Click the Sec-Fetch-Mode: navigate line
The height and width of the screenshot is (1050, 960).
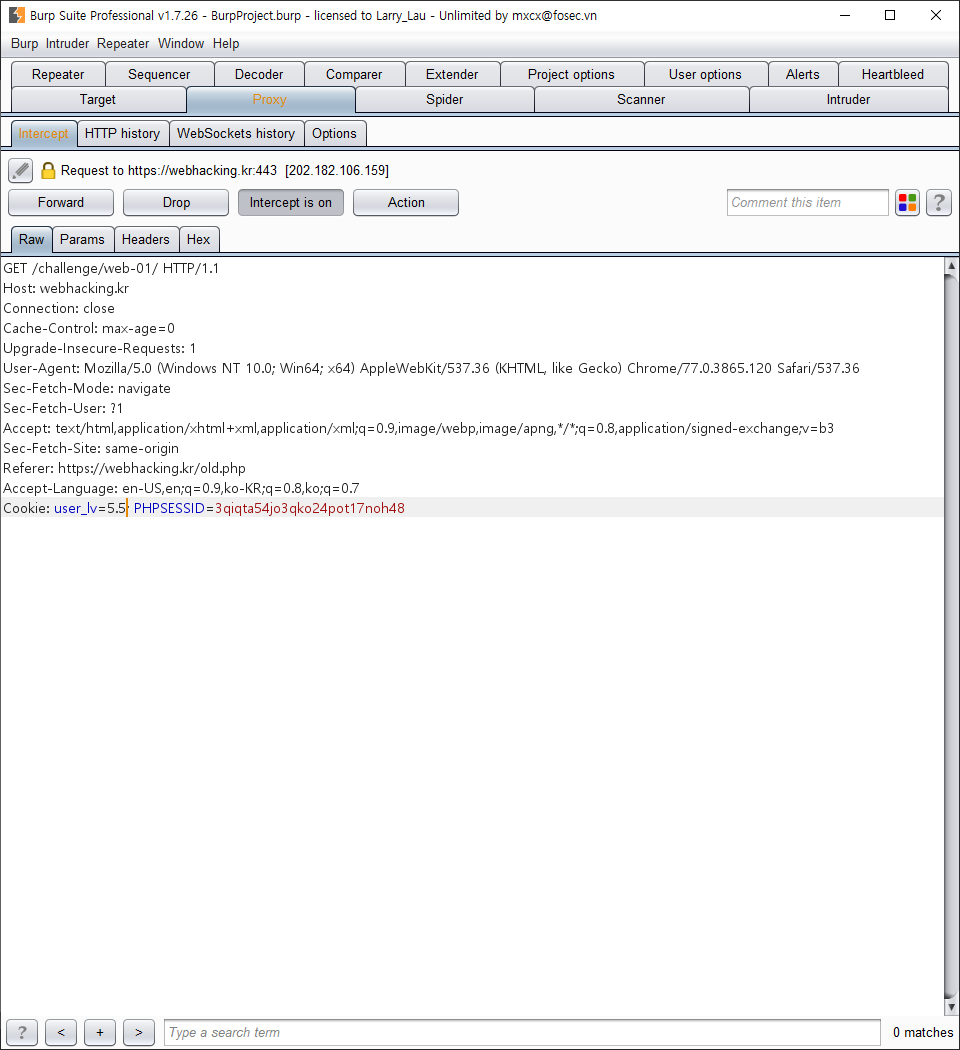pyautogui.click(x=87, y=388)
